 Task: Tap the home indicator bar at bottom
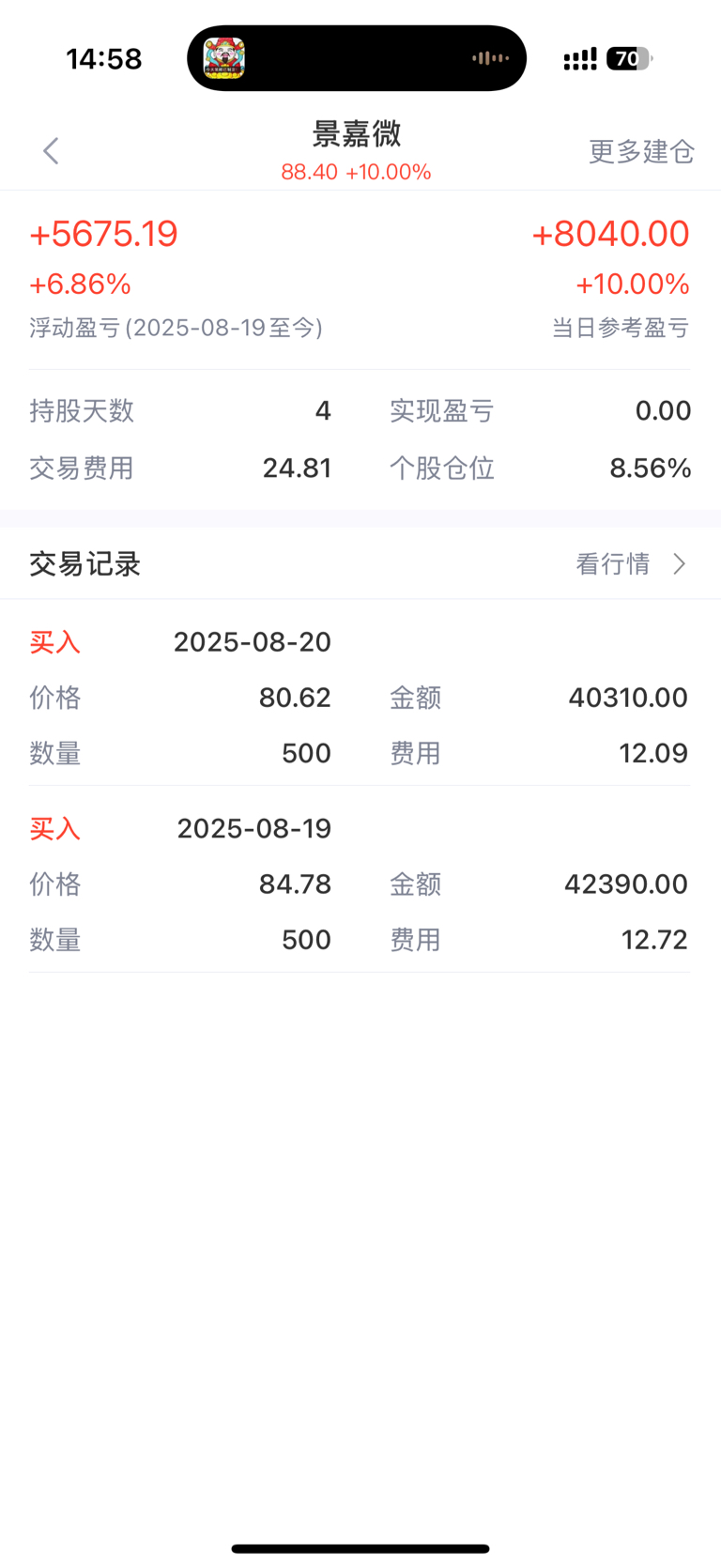(x=360, y=1548)
